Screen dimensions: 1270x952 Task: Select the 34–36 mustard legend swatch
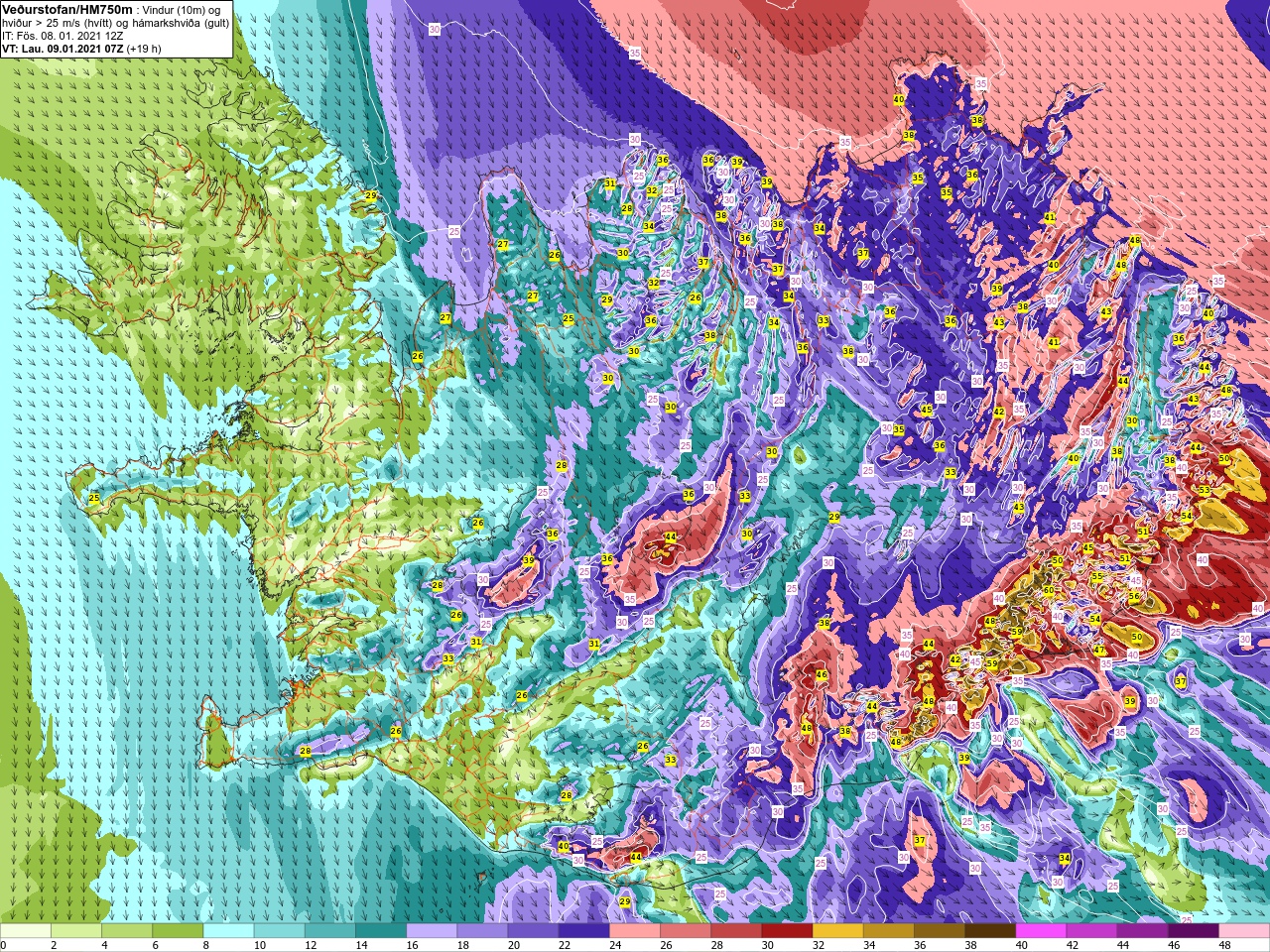(x=889, y=930)
